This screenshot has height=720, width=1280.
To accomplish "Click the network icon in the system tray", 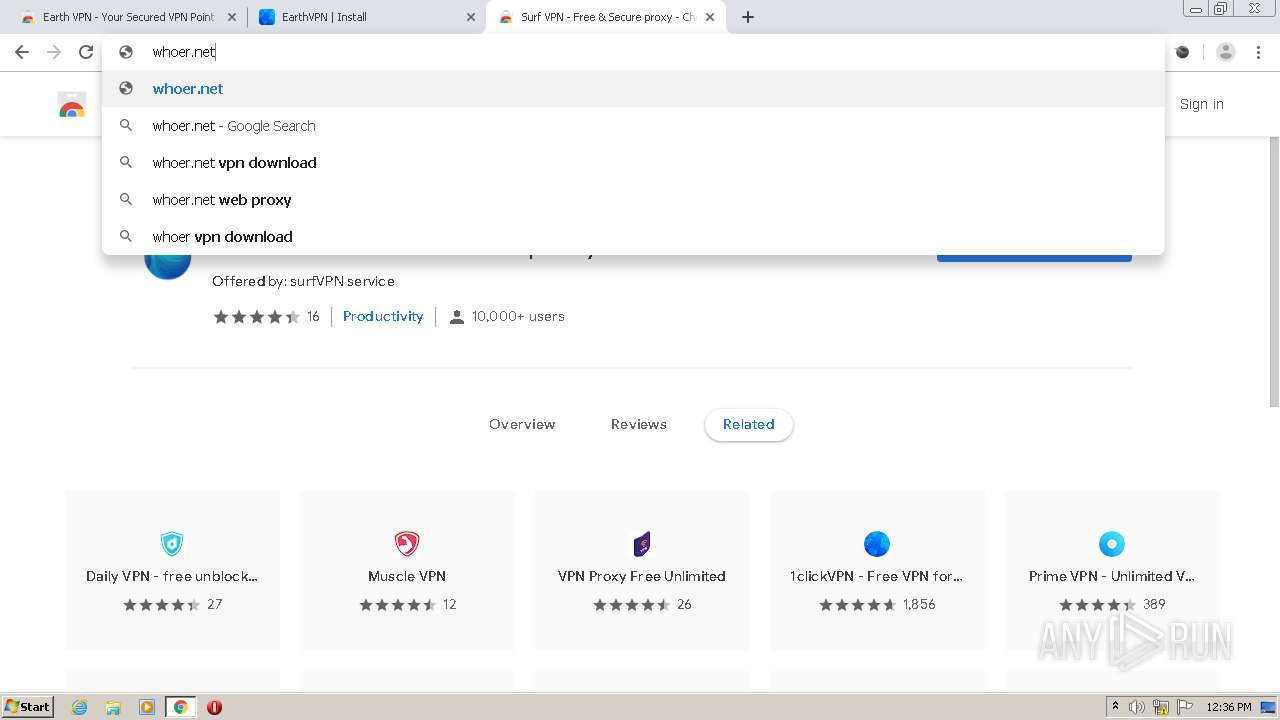I will (1161, 707).
